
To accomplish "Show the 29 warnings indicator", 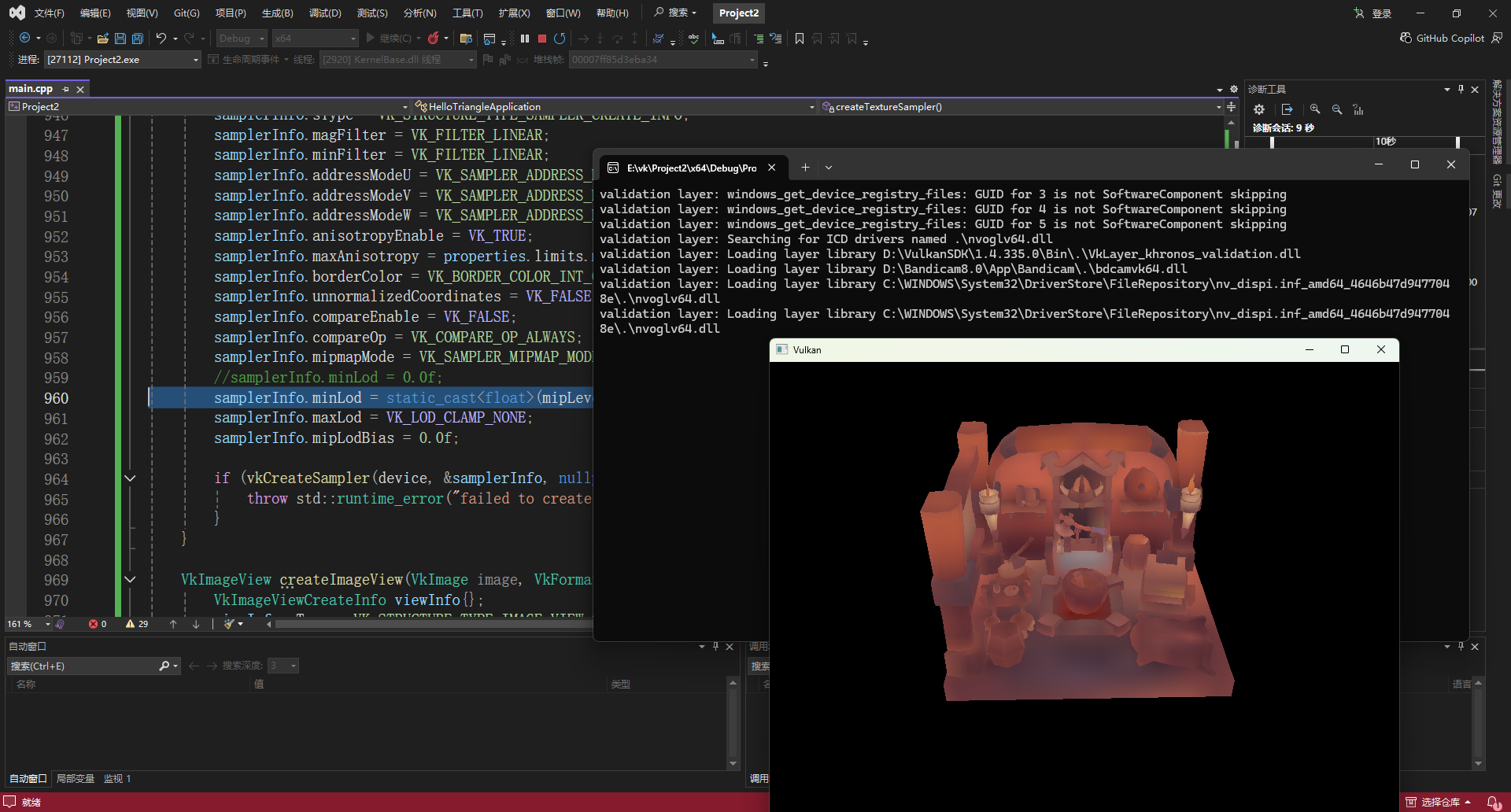I will click(x=137, y=624).
